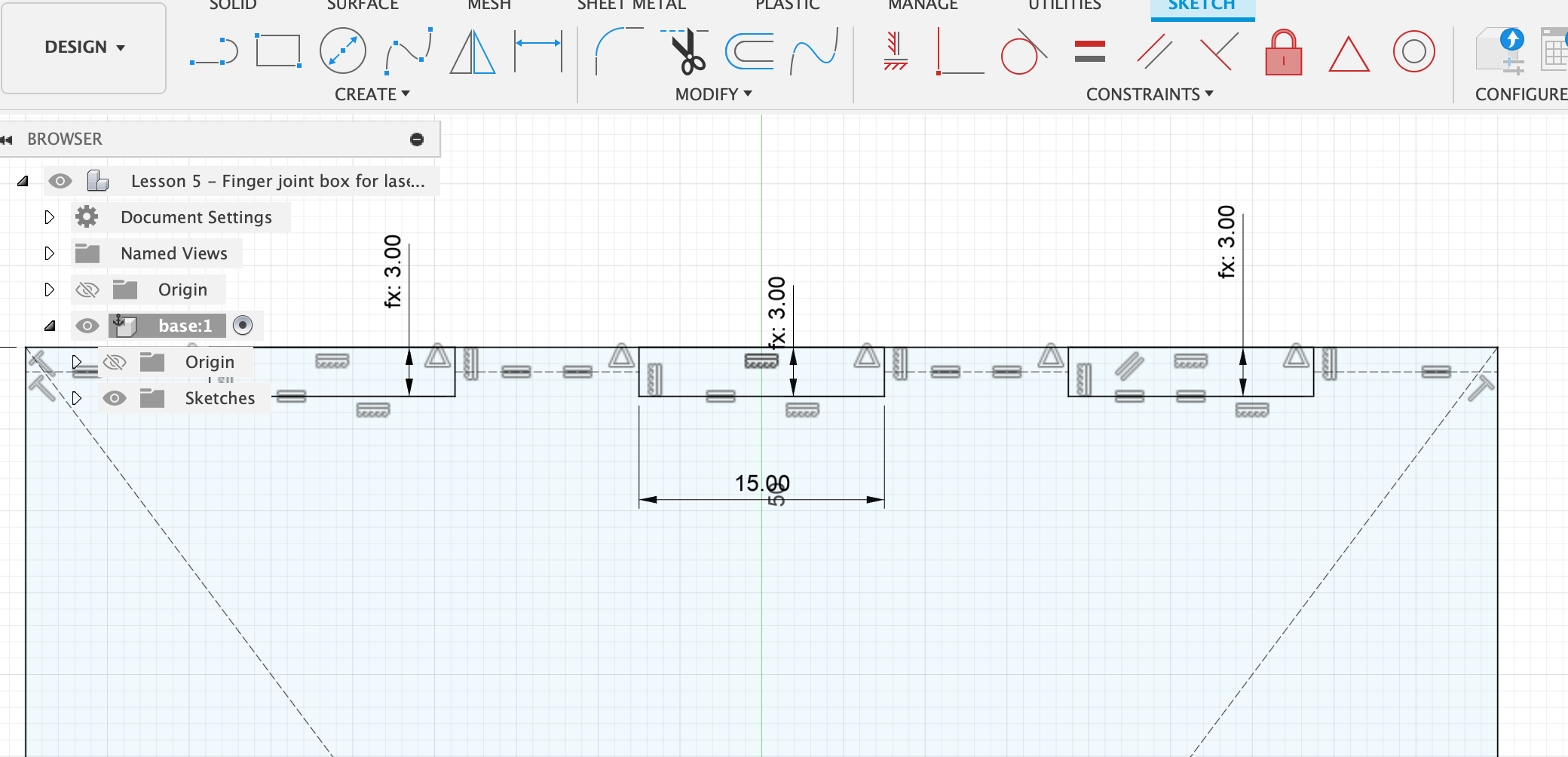Image resolution: width=1568 pixels, height=757 pixels.
Task: Select the Line tool in Create
Action: [213, 52]
